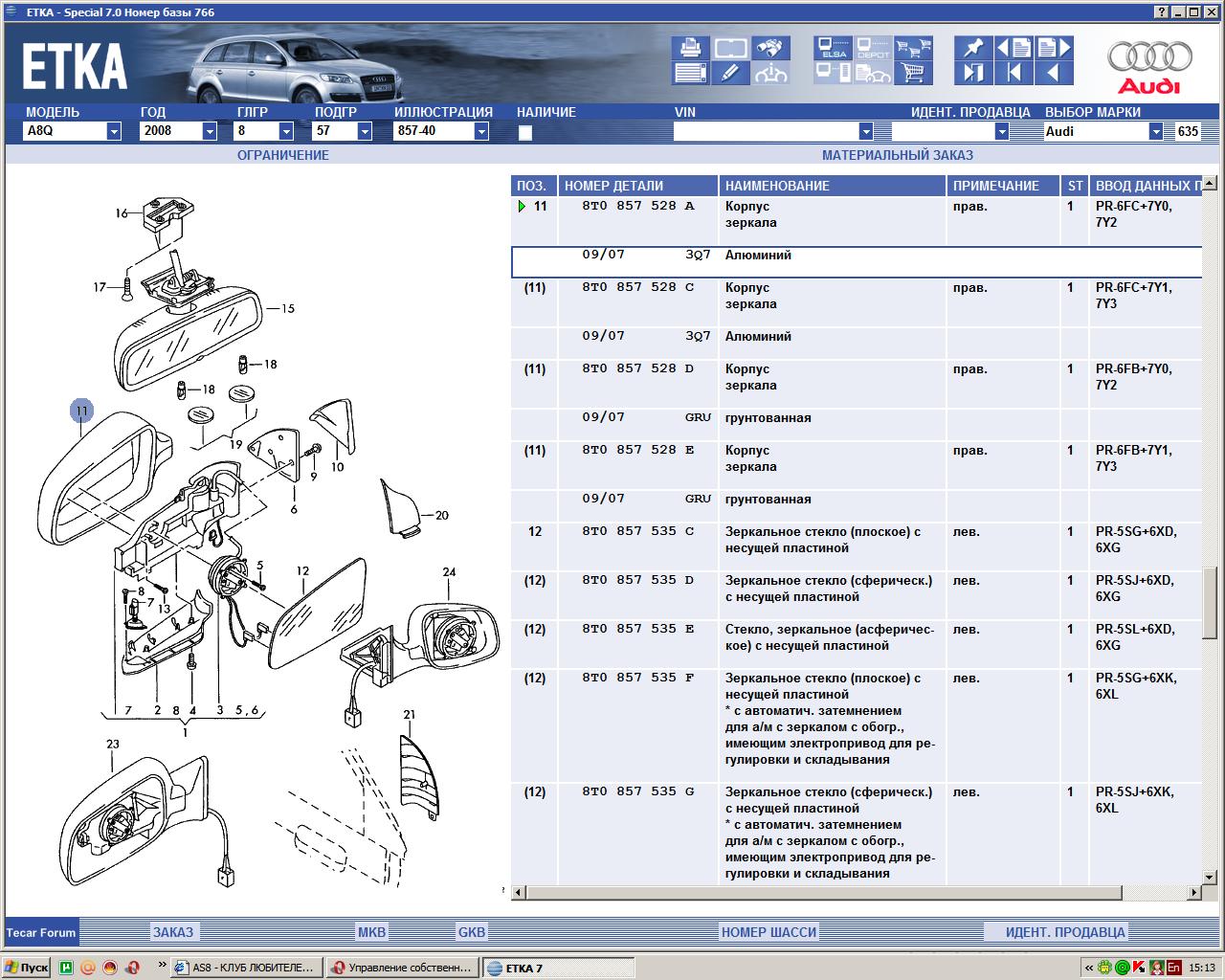This screenshot has width=1225, height=980.
Task: Expand the МОДЕЛЬ dropdown showing A8Q
Action: [x=114, y=131]
